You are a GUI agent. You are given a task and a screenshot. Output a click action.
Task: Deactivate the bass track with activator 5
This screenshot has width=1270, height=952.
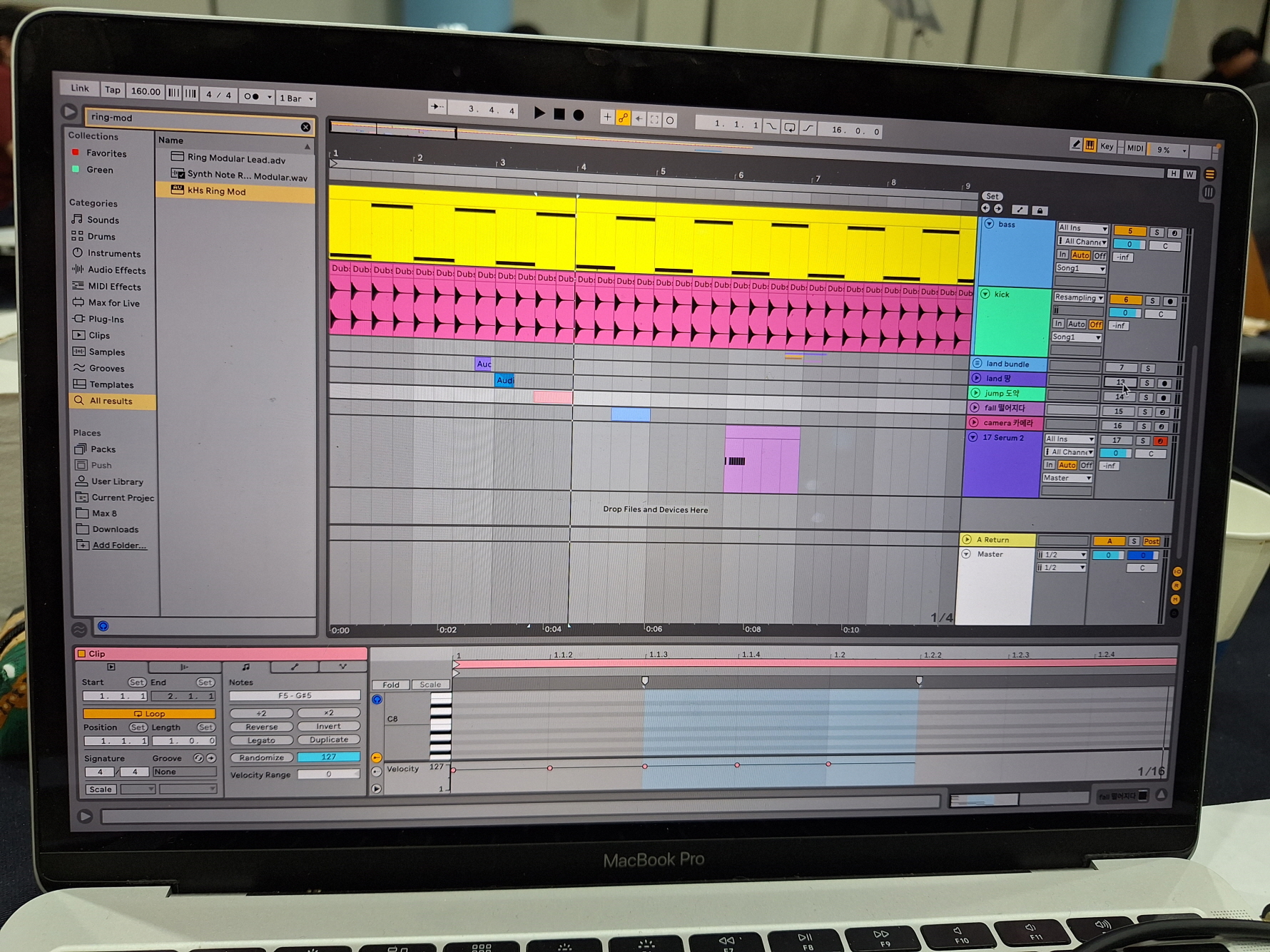(1129, 231)
